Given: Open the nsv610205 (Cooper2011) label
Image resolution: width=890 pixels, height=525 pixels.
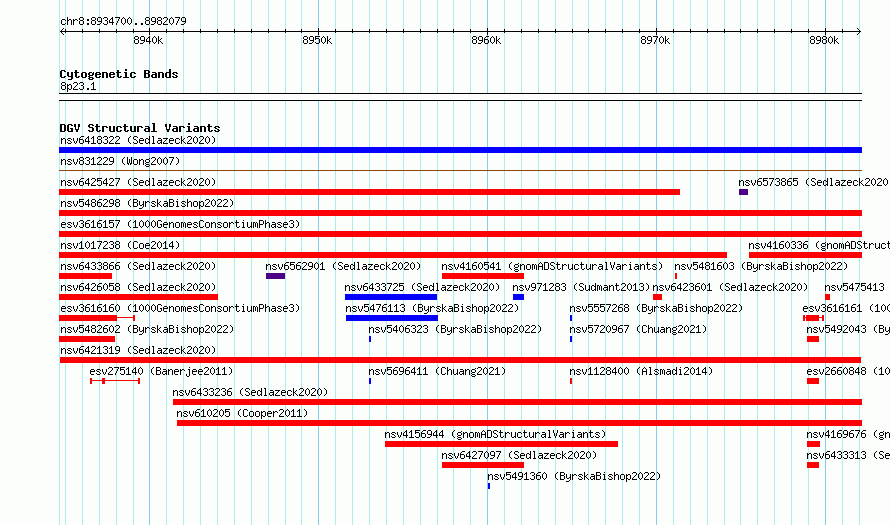Looking at the screenshot, I should click(242, 413).
